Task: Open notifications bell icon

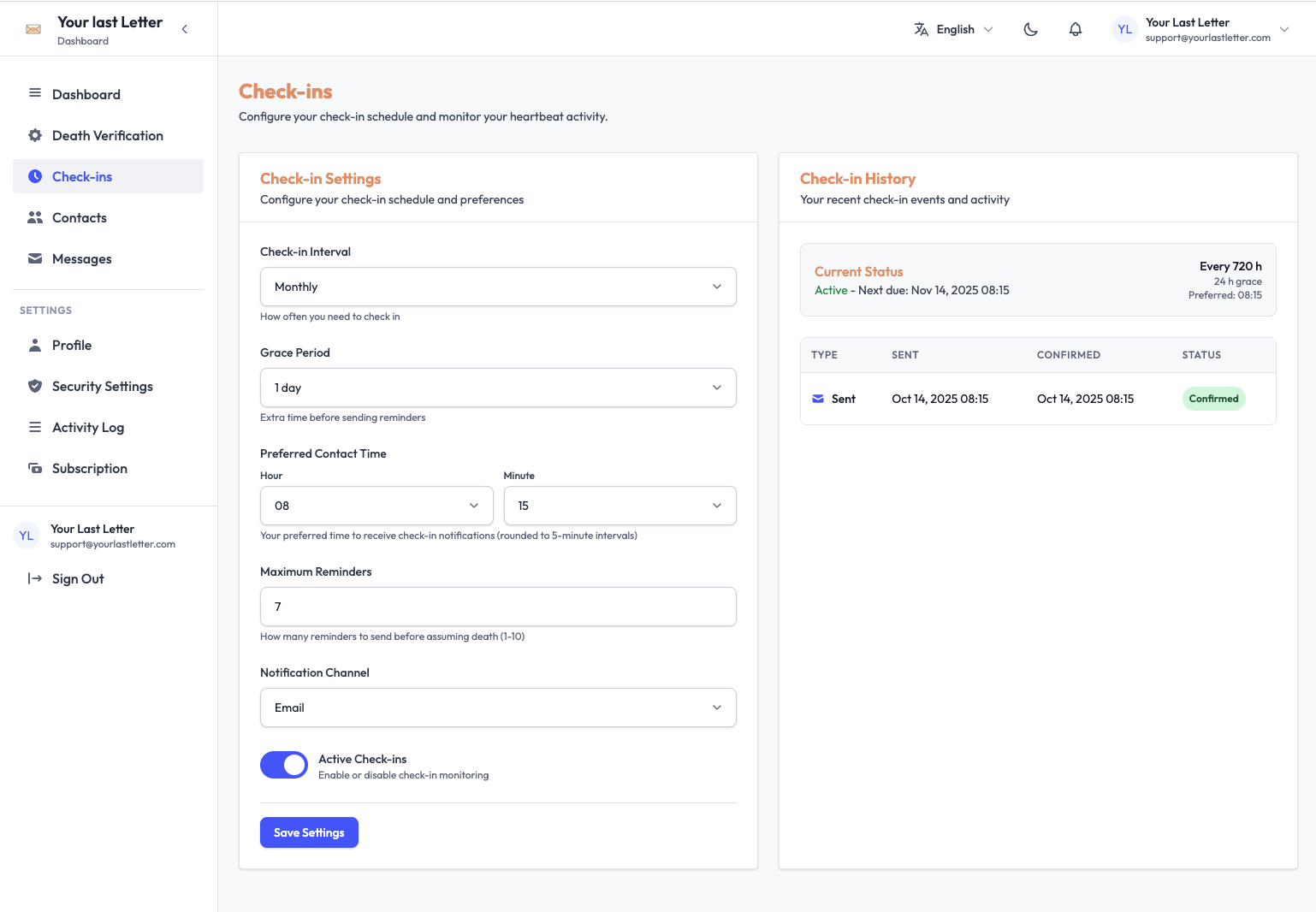Action: (1076, 29)
